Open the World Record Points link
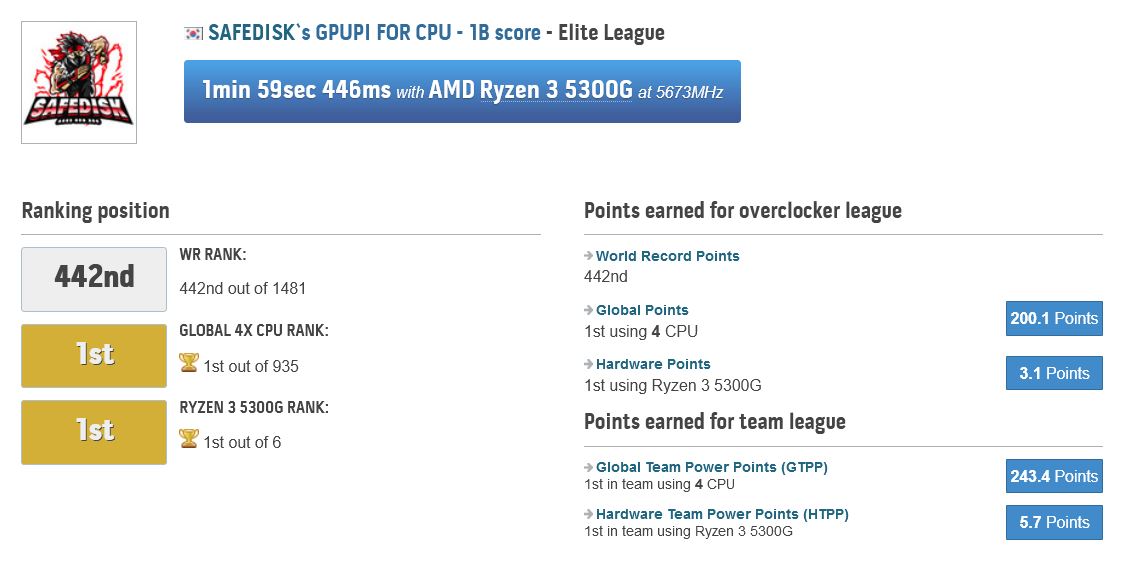Screen dimensions: 1129x573 pos(667,256)
